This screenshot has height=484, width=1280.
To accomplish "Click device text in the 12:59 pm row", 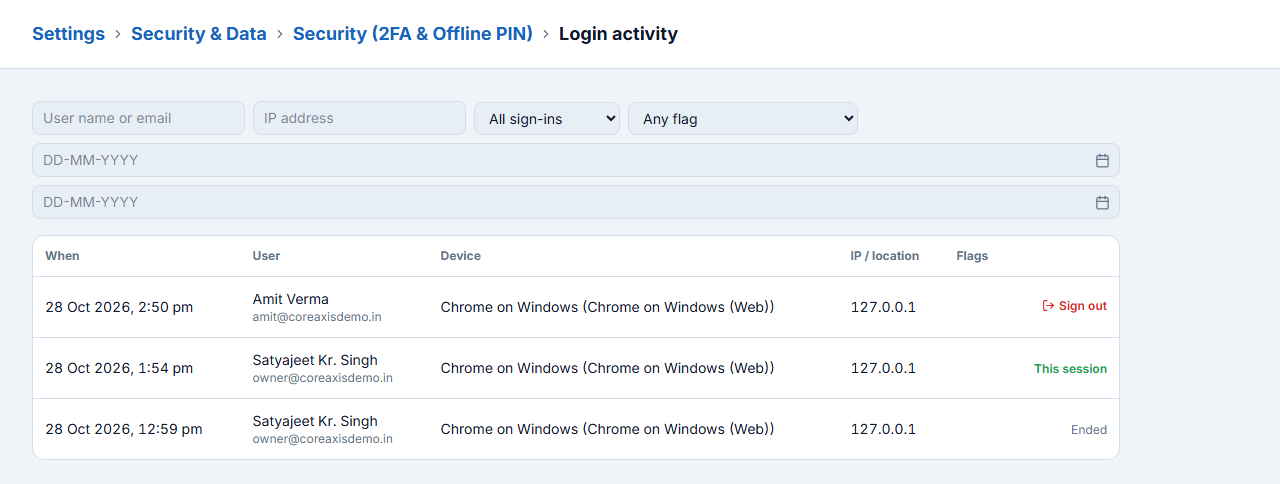I will pos(607,429).
